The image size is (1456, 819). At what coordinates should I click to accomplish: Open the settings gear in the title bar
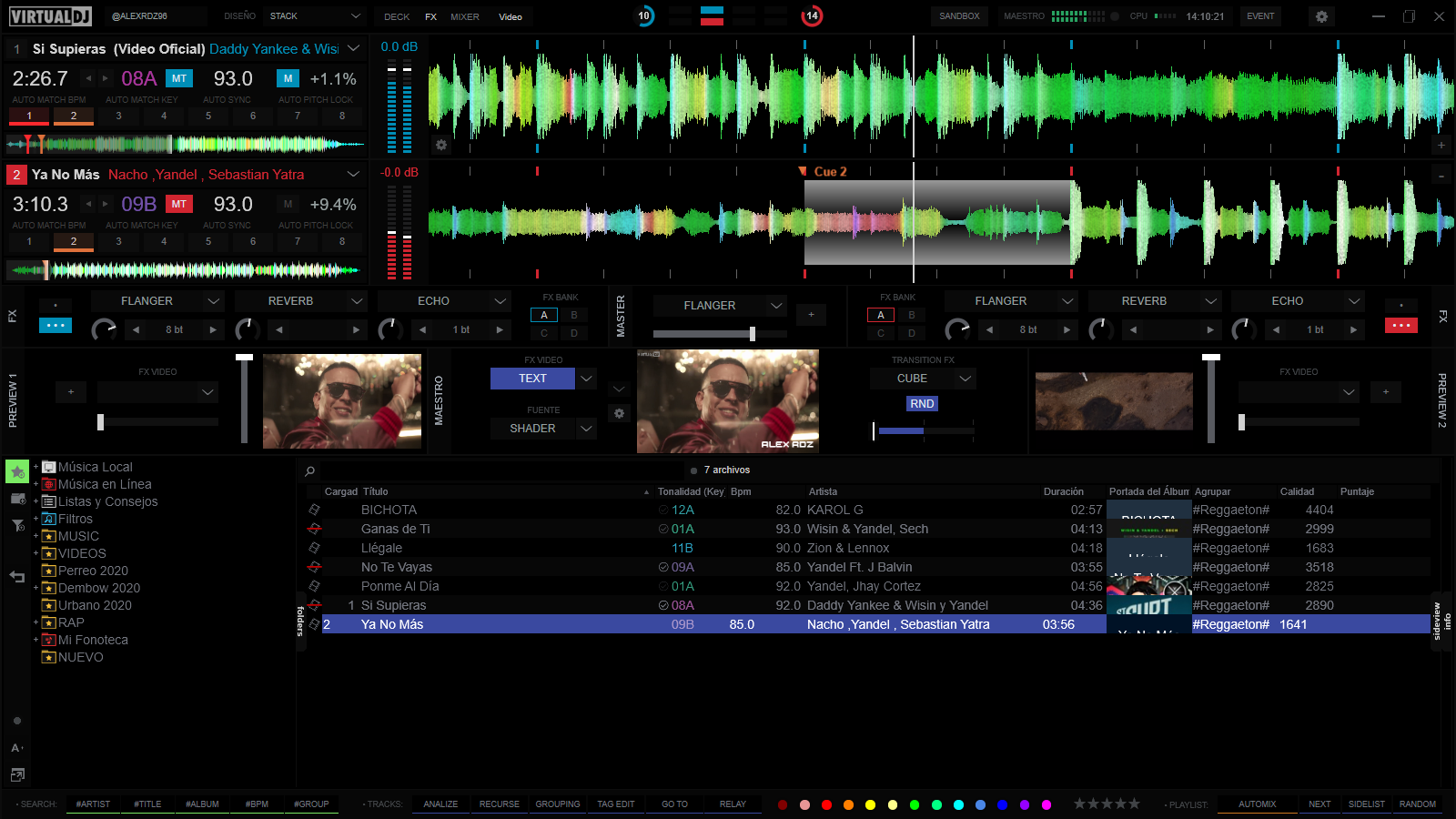[1321, 16]
